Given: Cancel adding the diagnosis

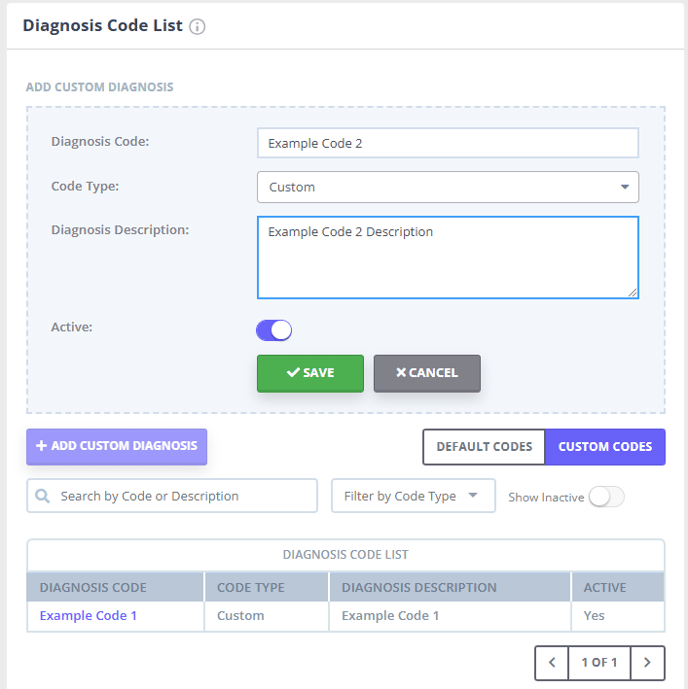Looking at the screenshot, I should point(427,373).
